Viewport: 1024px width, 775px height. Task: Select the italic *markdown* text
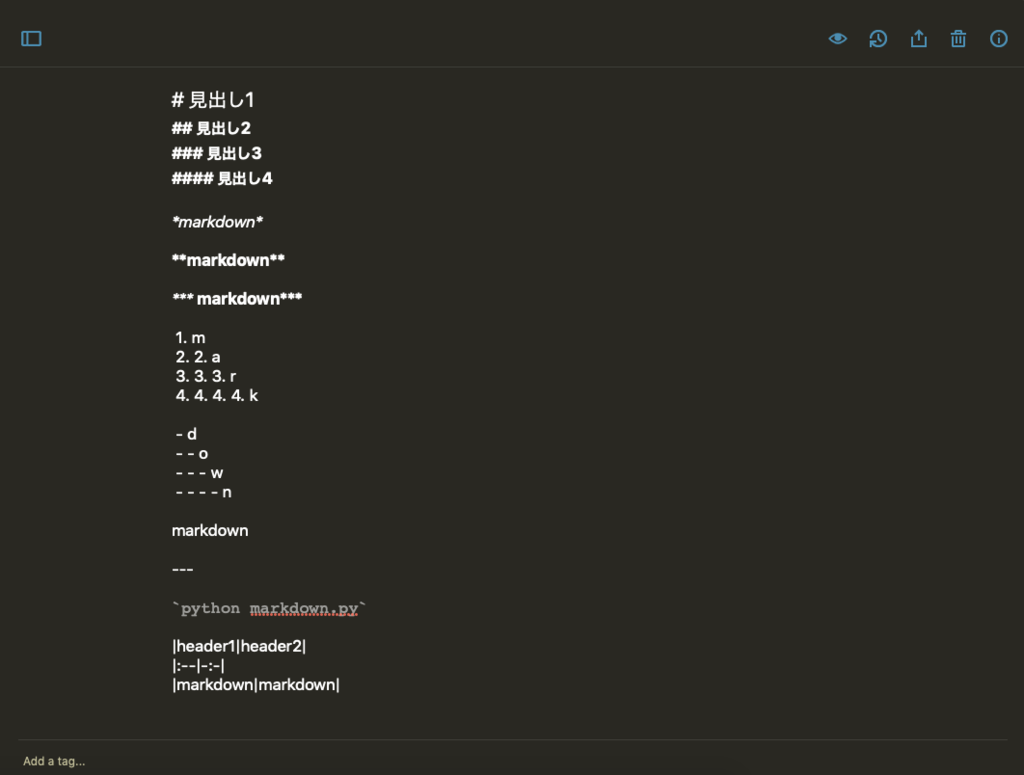[217, 221]
